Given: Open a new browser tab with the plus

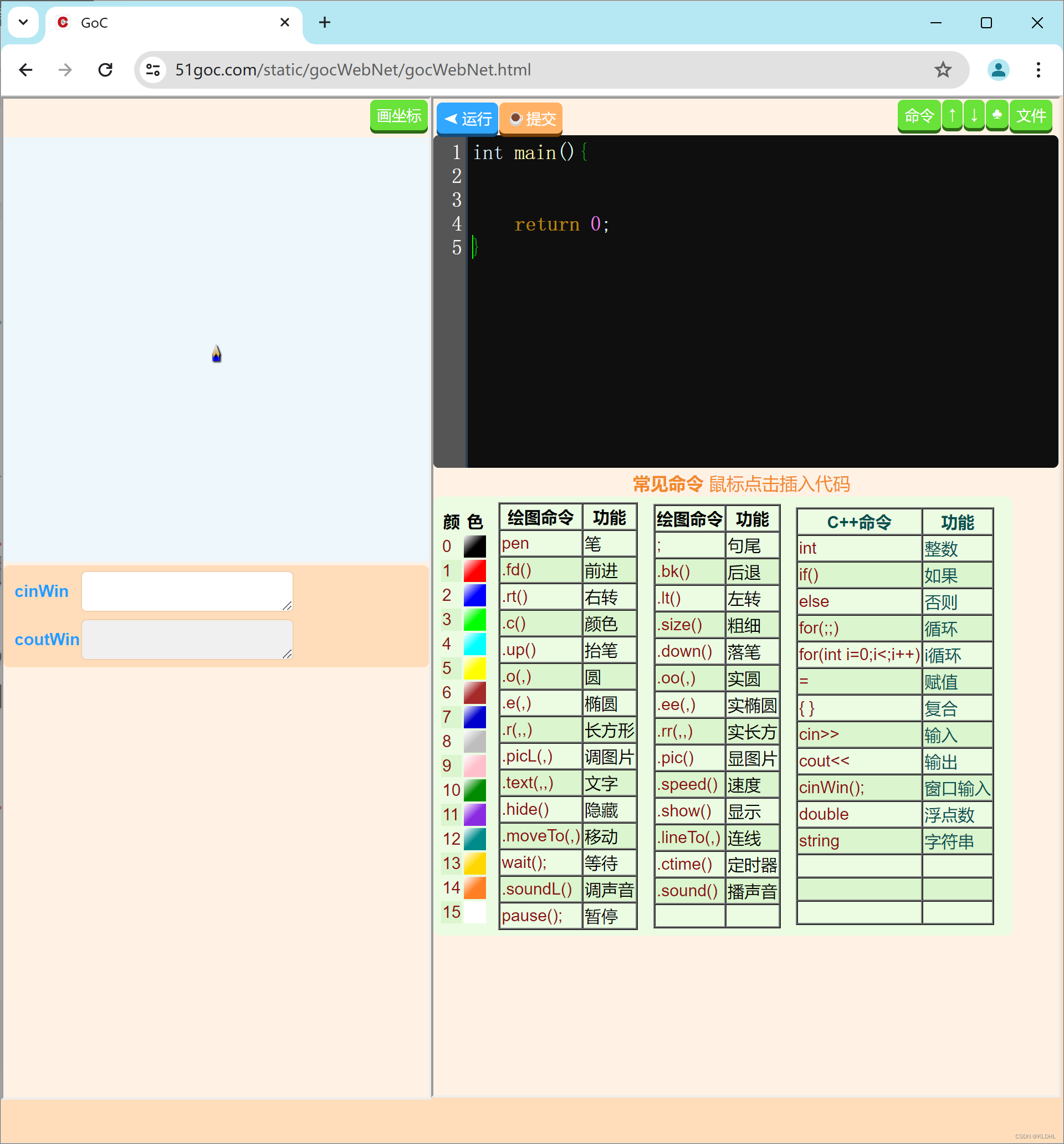Looking at the screenshot, I should click(x=325, y=22).
